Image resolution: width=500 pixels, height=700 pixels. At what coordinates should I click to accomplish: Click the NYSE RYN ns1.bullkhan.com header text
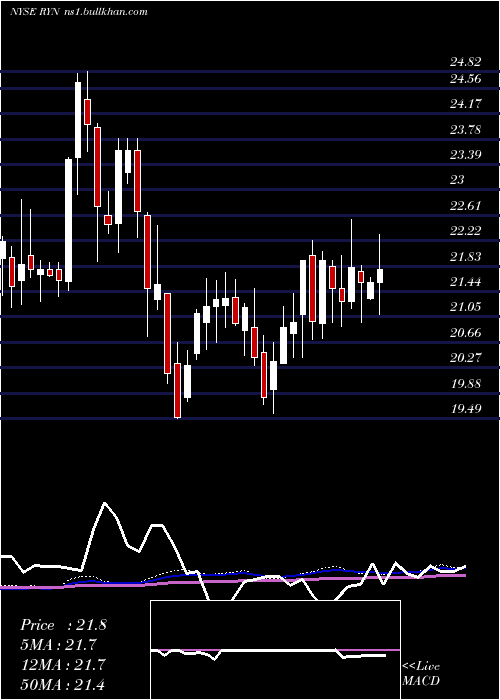coord(79,12)
